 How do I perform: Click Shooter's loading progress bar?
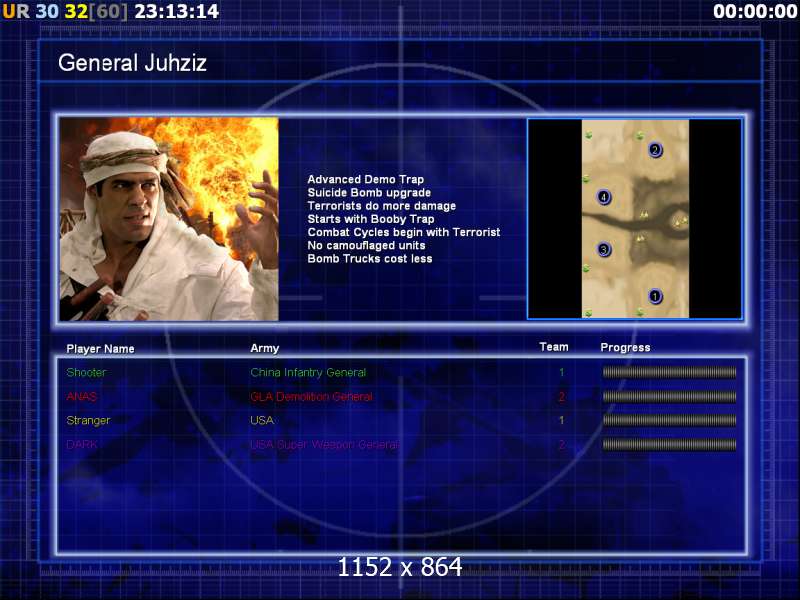(x=669, y=372)
